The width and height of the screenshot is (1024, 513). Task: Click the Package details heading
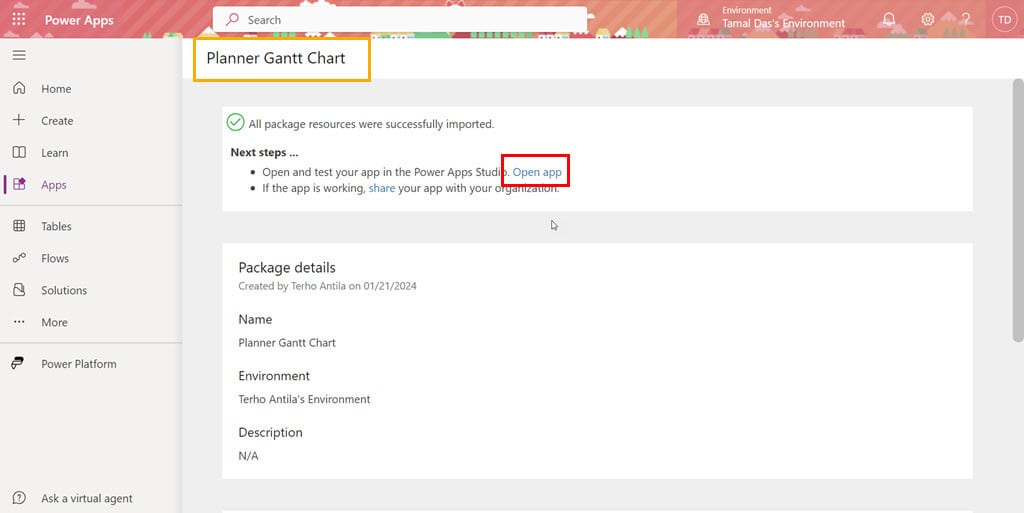[x=287, y=268]
